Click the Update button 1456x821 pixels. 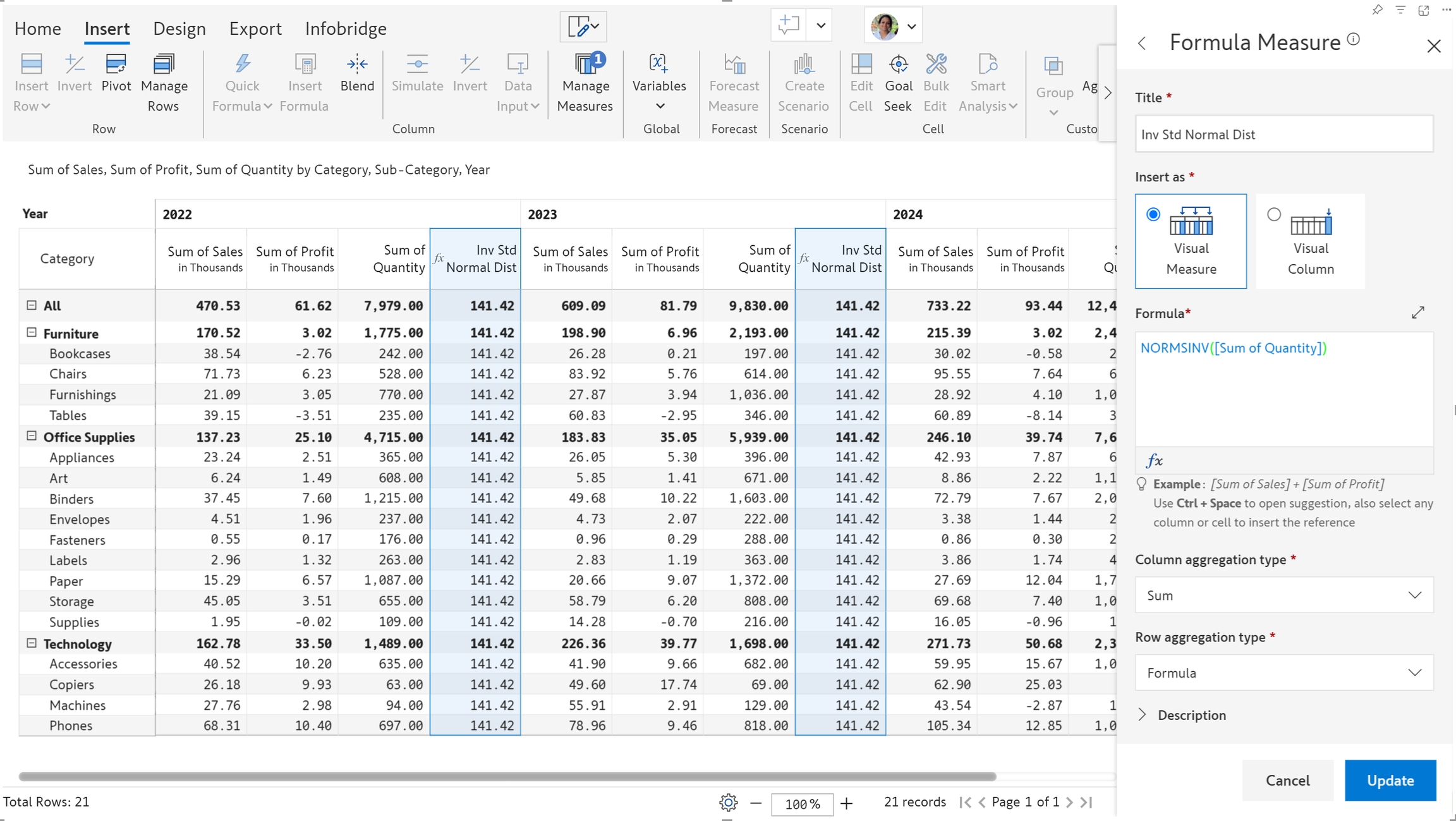coord(1390,781)
